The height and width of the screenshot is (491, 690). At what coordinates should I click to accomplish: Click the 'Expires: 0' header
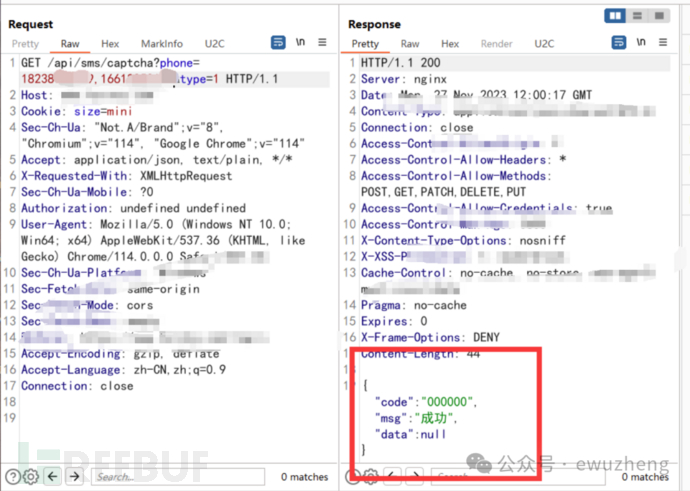(x=394, y=321)
